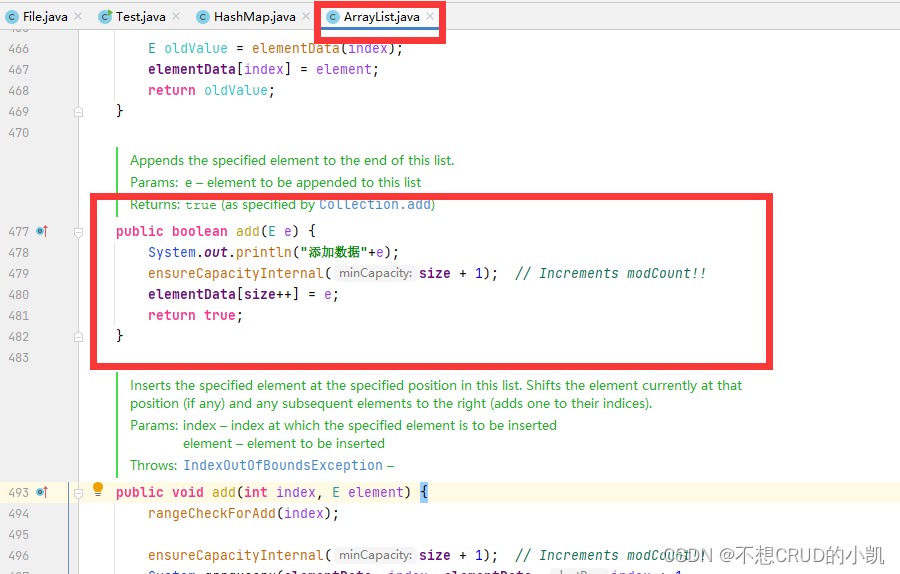The height and width of the screenshot is (574, 900).
Task: Click the 'Appends the specified element' doc text
Action: pyautogui.click(x=292, y=160)
